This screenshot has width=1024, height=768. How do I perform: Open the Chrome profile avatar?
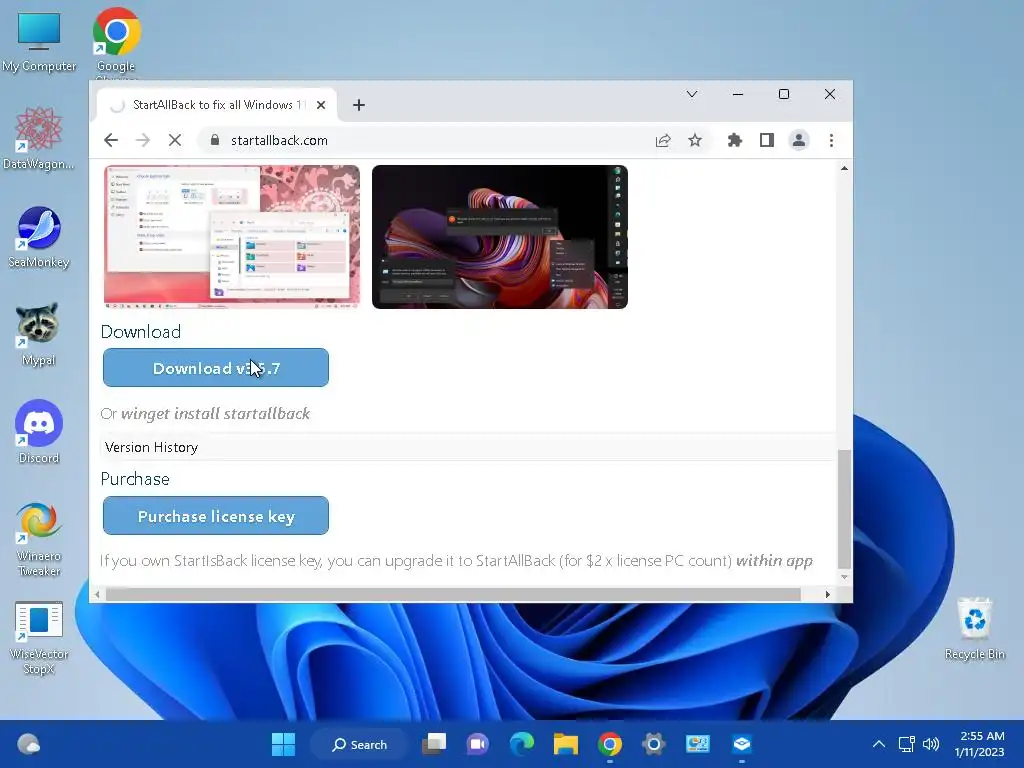[799, 140]
